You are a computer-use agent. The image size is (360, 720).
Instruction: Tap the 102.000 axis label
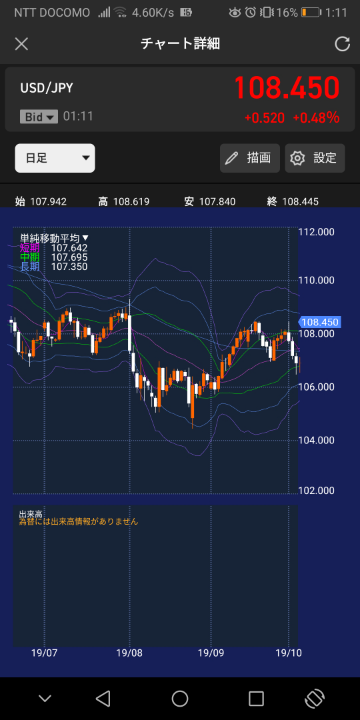coord(316,490)
